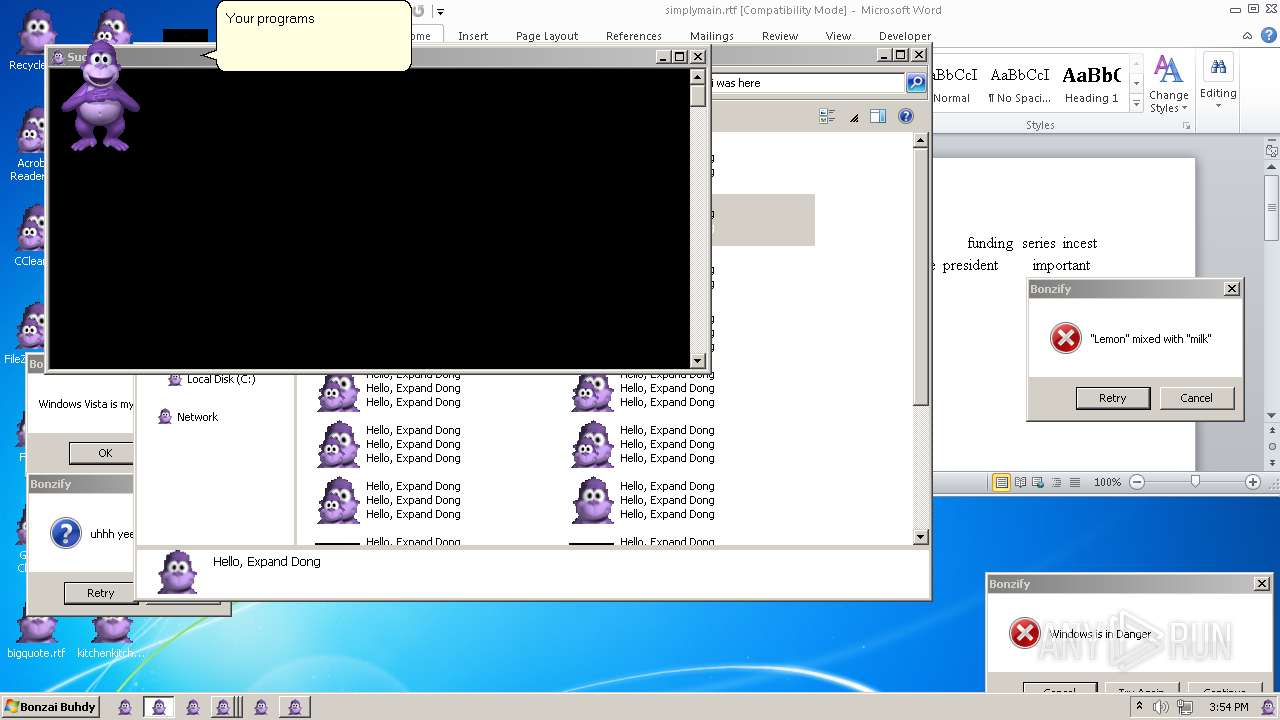Show hidden tray icons arrow

[1139, 706]
